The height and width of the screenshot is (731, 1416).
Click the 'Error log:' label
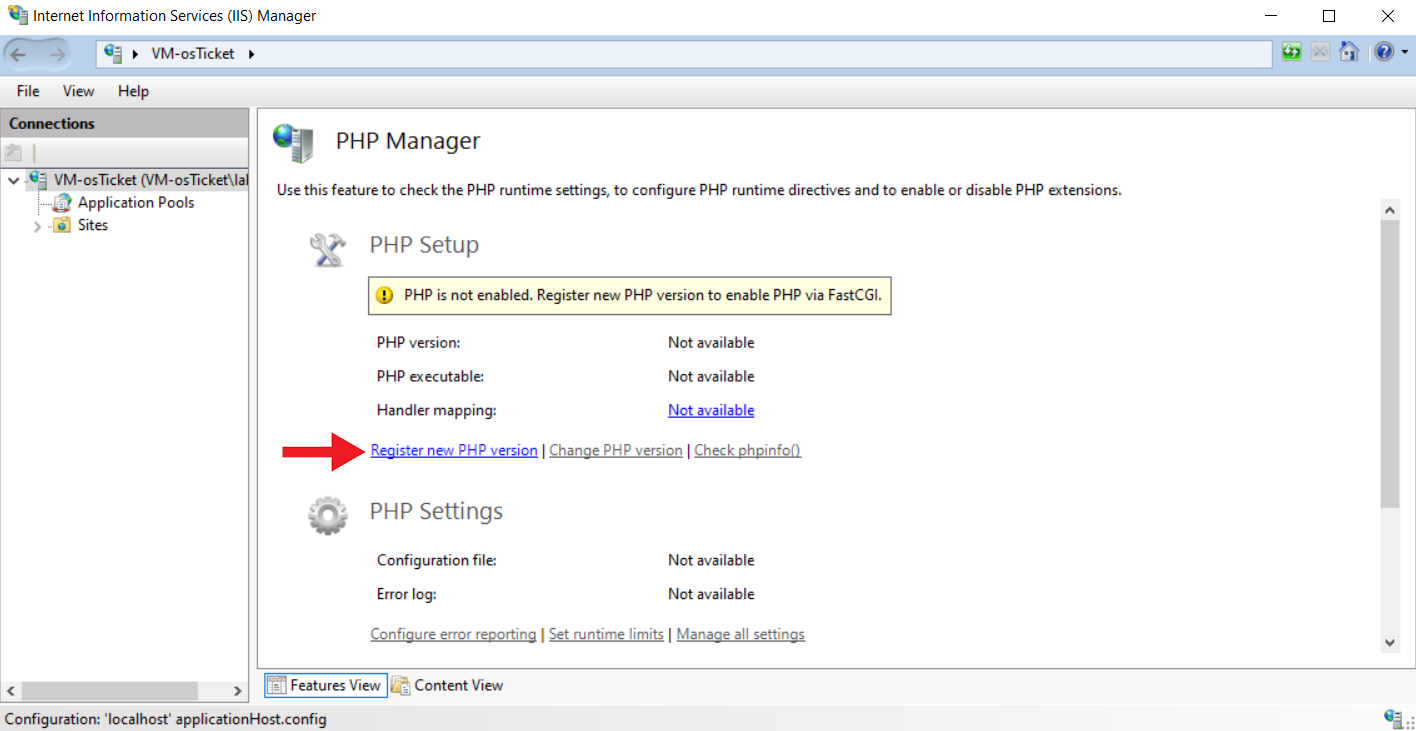tap(407, 594)
